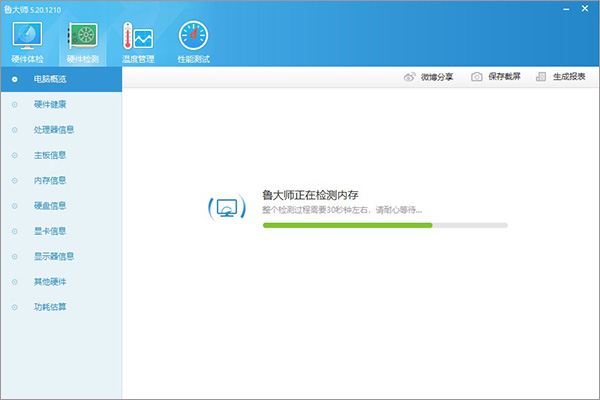Open 显卡信息 in the sidebar
Viewport: 600px width, 400px height.
pos(61,231)
